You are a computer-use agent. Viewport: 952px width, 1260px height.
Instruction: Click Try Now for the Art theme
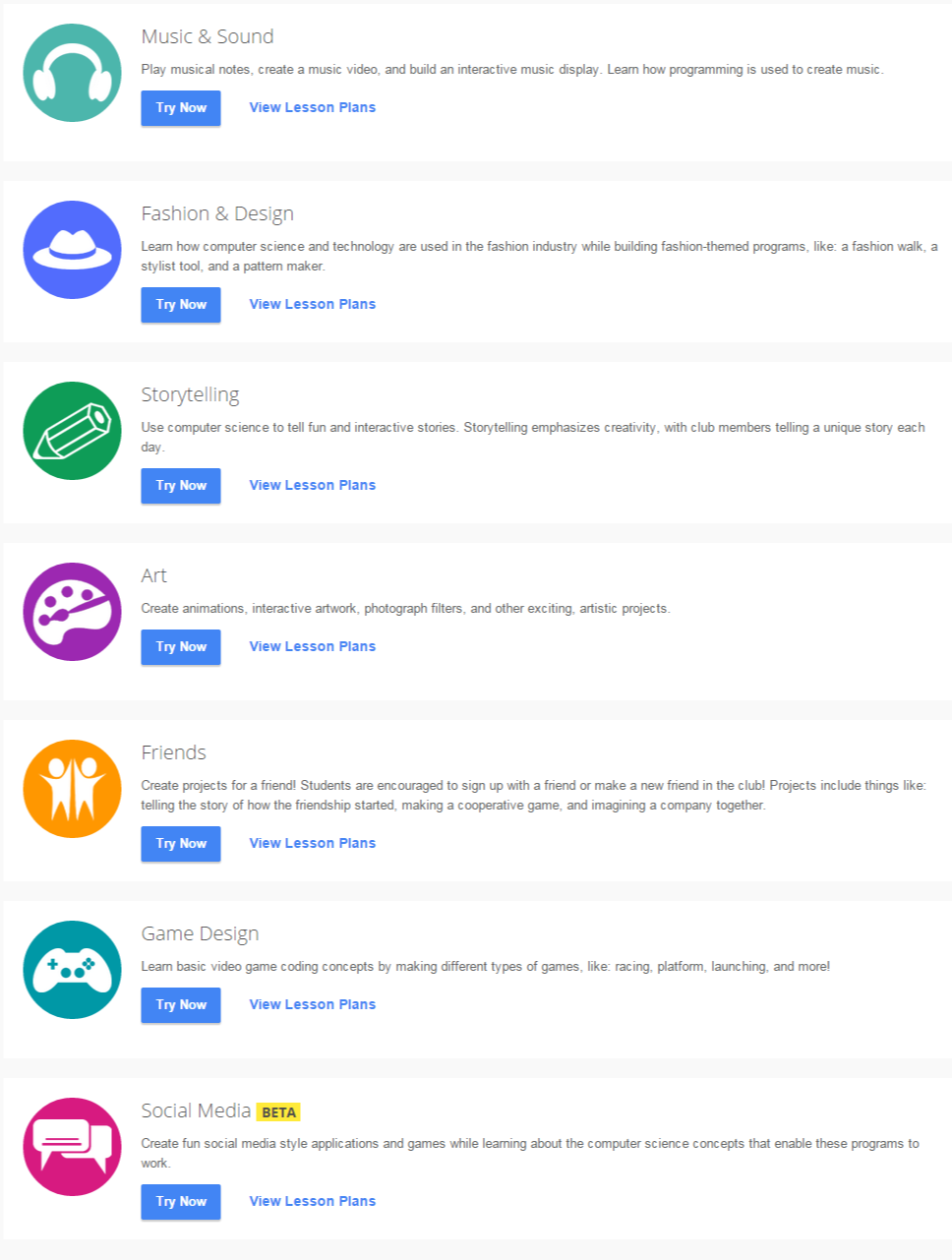[180, 646]
